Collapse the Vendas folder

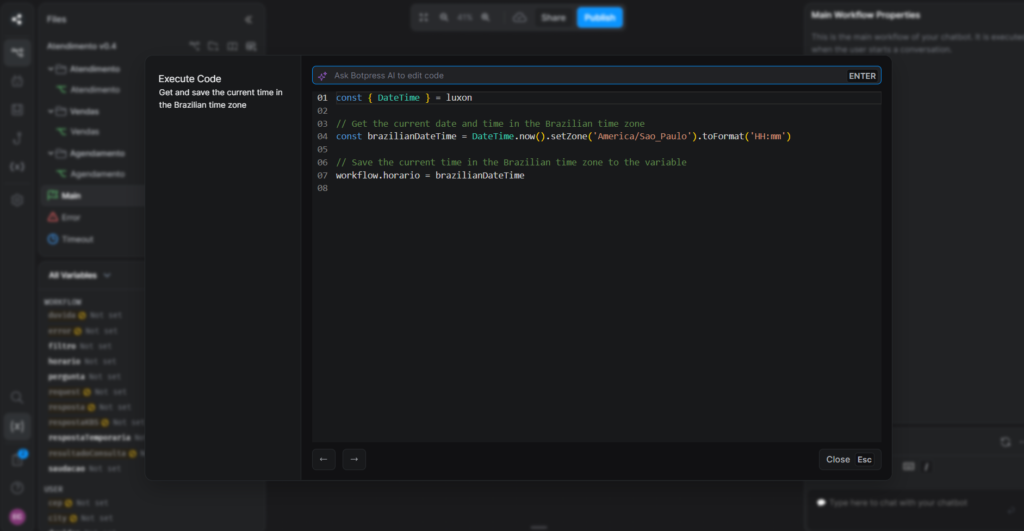[x=52, y=111]
